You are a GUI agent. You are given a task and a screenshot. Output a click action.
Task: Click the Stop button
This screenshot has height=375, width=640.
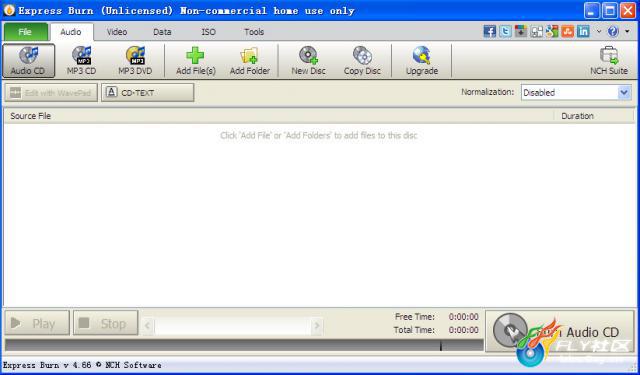click(106, 323)
